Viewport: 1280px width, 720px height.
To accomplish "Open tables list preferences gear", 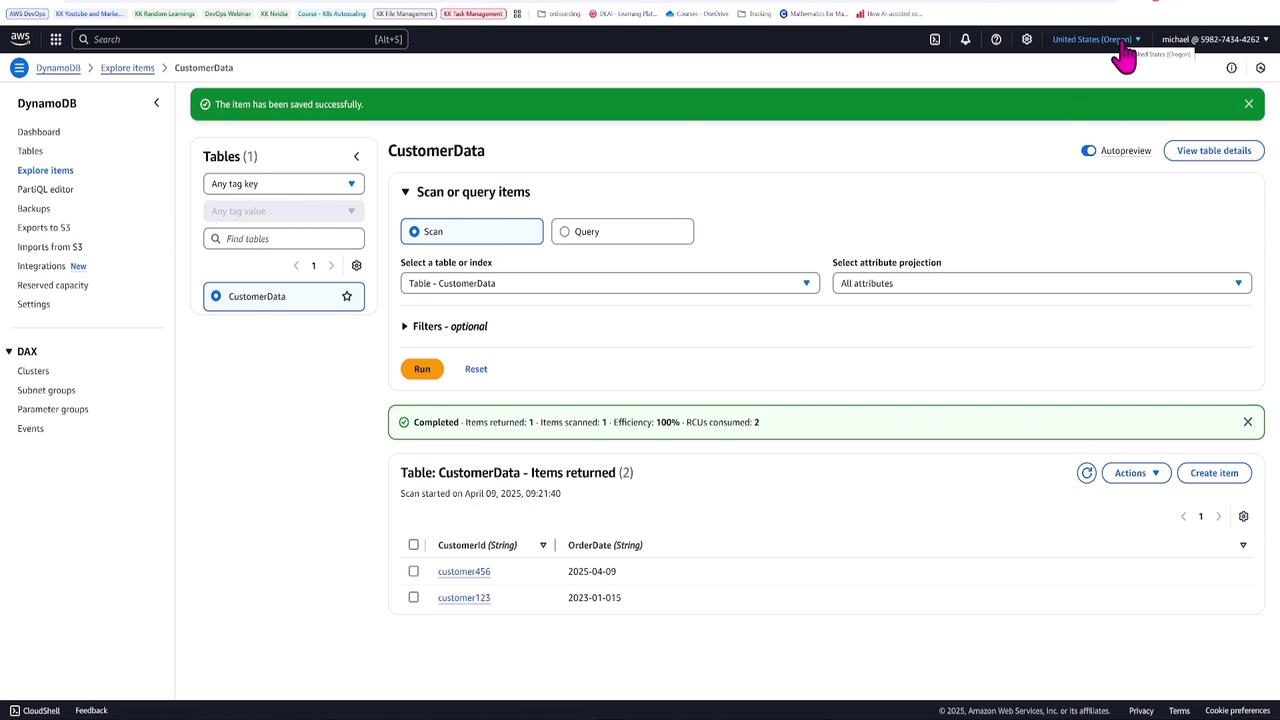I will click(x=356, y=265).
